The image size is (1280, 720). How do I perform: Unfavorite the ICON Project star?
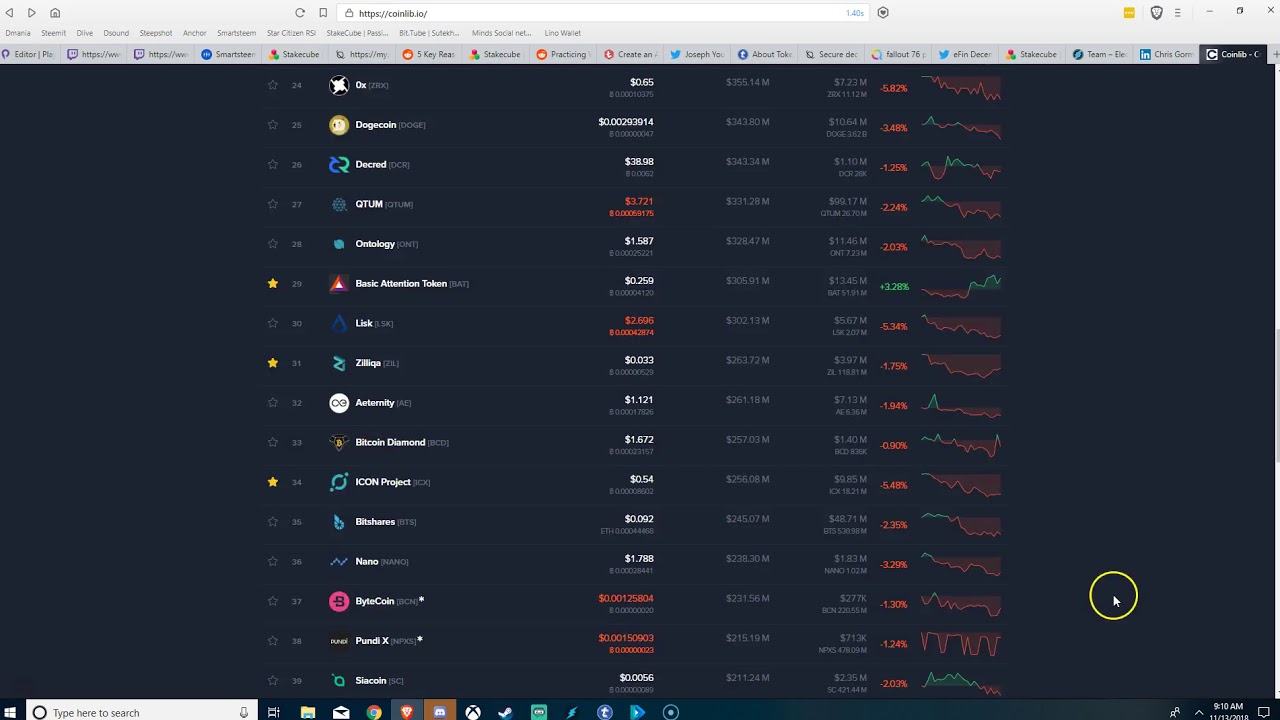[272, 482]
